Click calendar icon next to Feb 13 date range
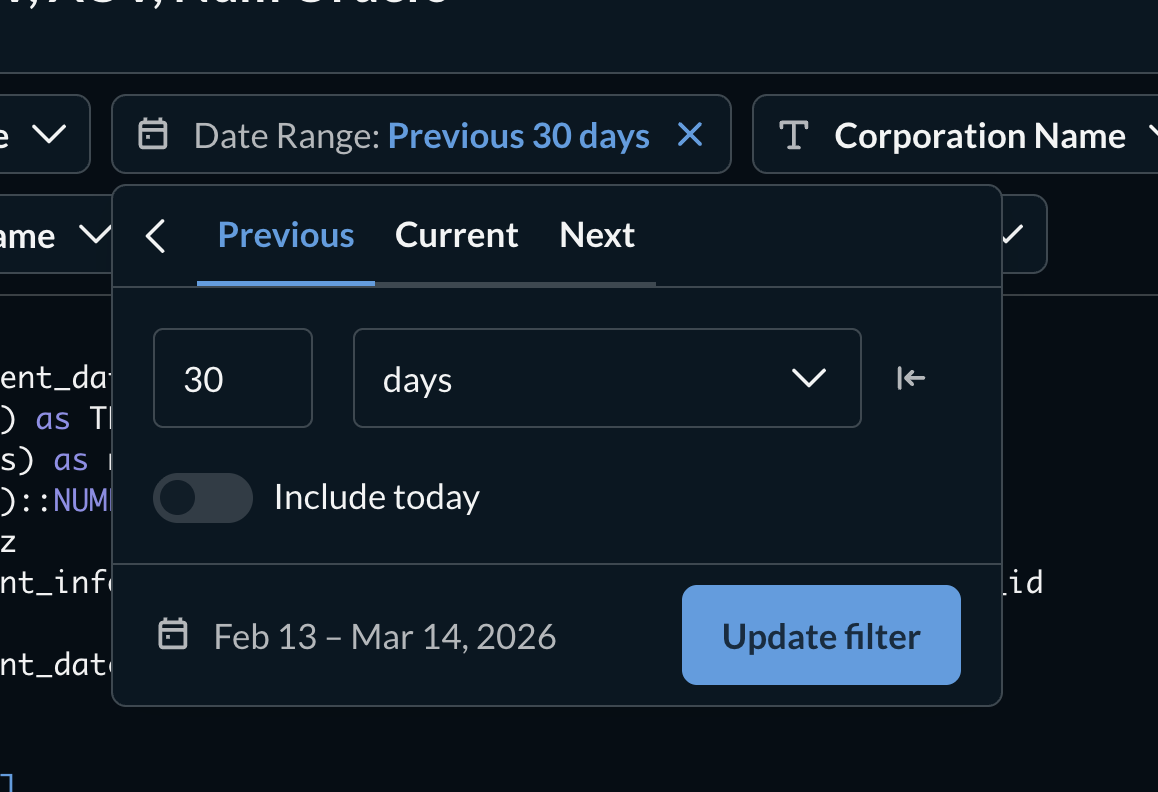This screenshot has height=792, width=1158. click(x=174, y=635)
